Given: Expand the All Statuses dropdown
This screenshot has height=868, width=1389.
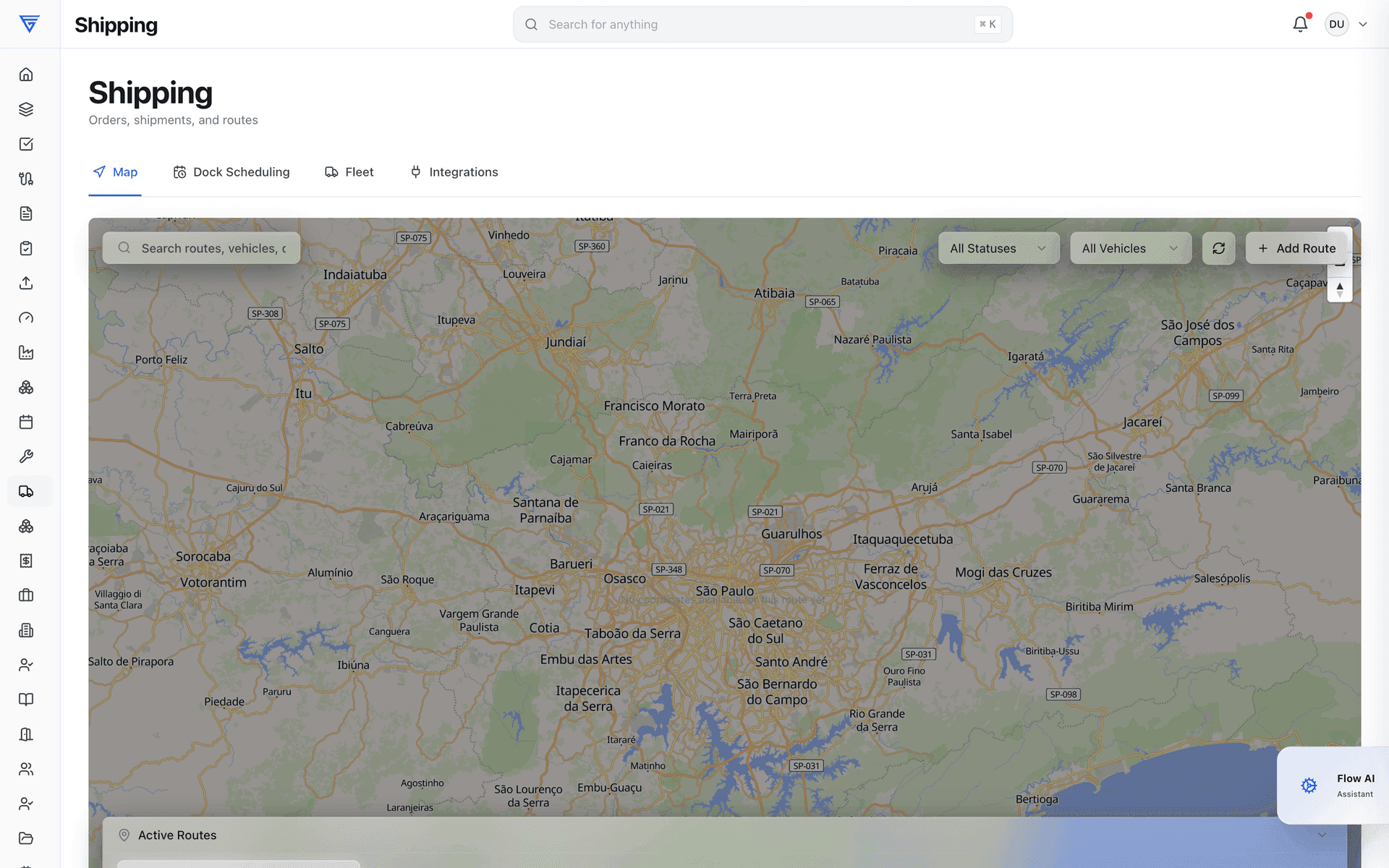Looking at the screenshot, I should (x=999, y=248).
